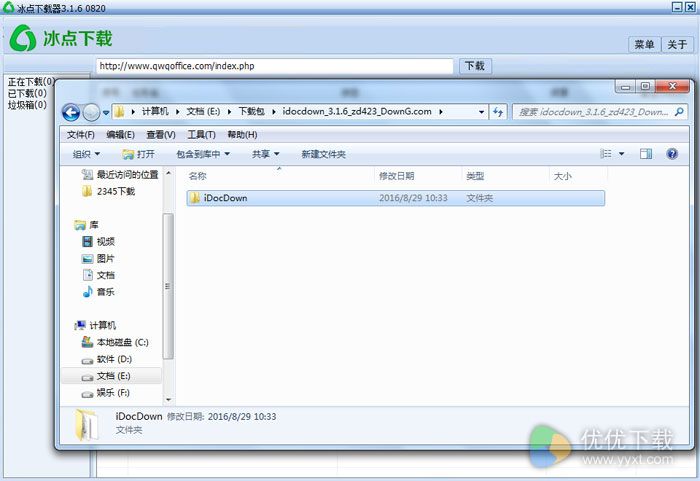Click idocdown_3.1.6_zd423_DownG.com address segment
The width and height of the screenshot is (700, 481).
[x=357, y=112]
